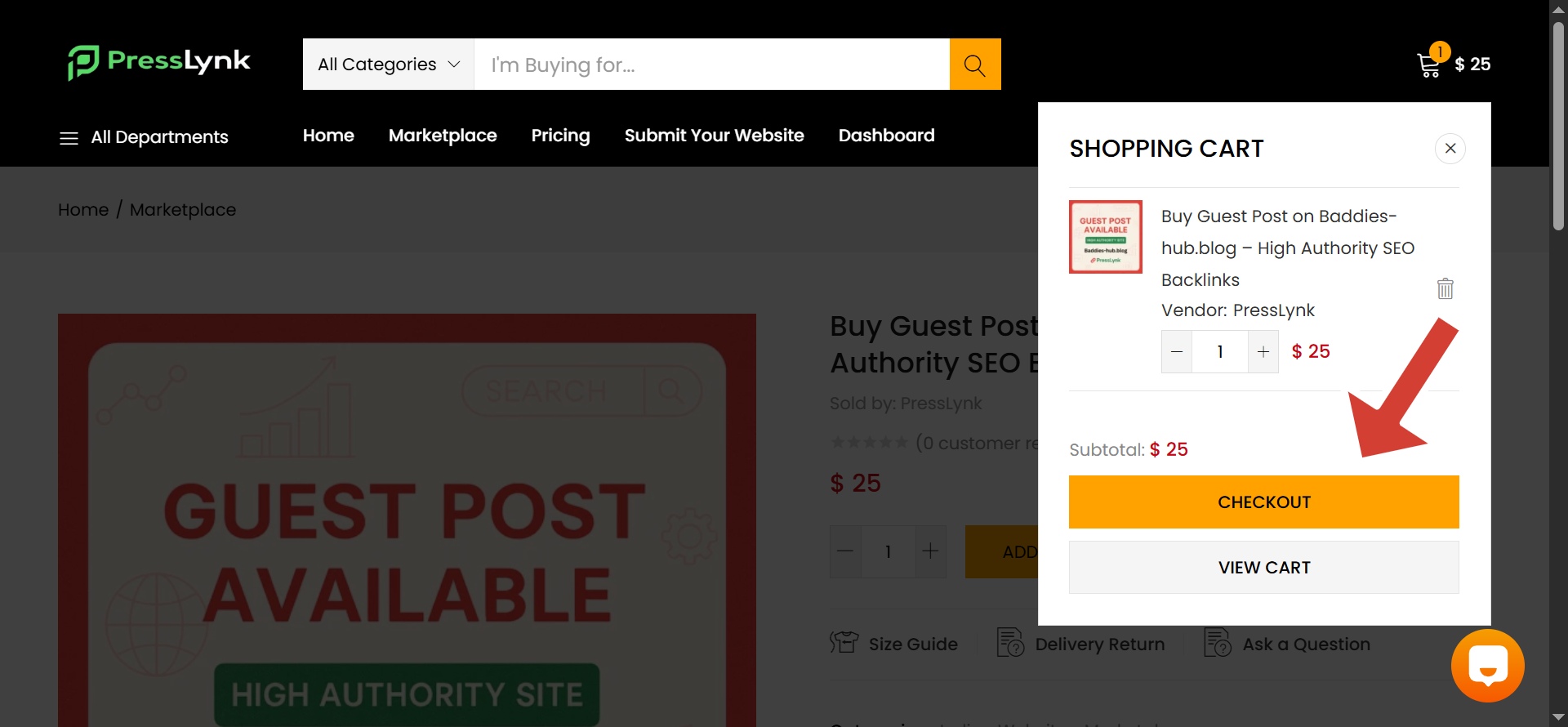The width and height of the screenshot is (1568, 727).
Task: Click the I'm Buying for search field
Action: click(x=712, y=64)
